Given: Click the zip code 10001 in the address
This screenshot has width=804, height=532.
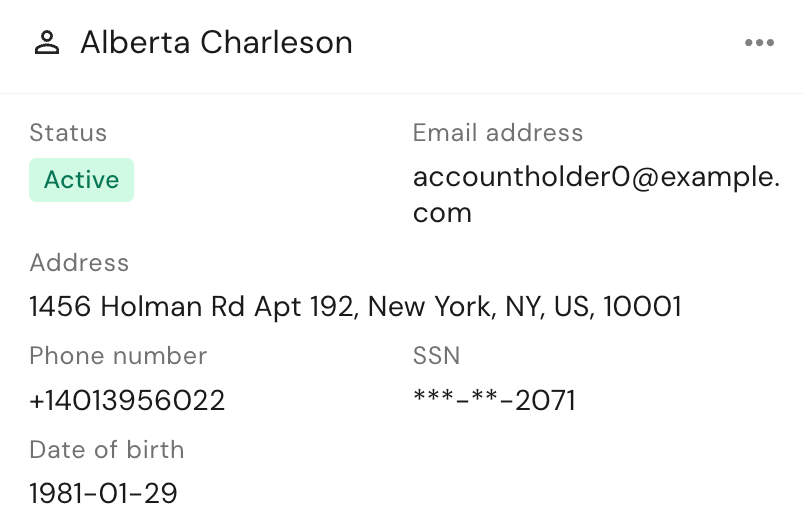Looking at the screenshot, I should (x=642, y=306).
